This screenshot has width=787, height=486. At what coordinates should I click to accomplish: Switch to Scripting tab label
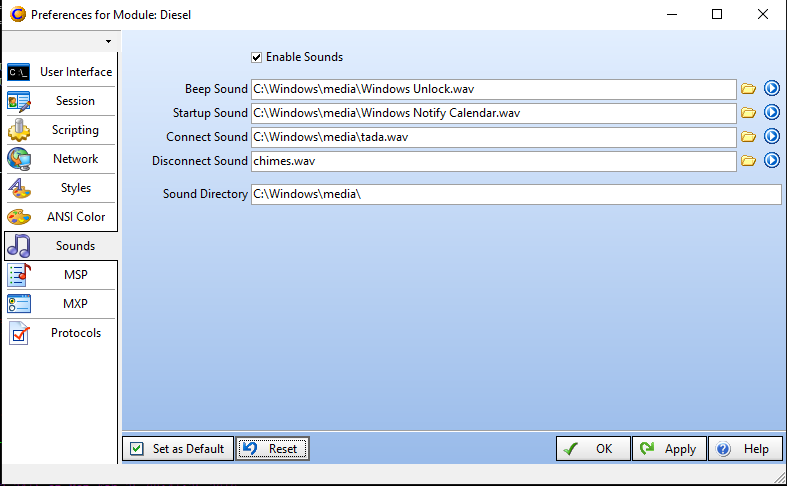pyautogui.click(x=75, y=130)
